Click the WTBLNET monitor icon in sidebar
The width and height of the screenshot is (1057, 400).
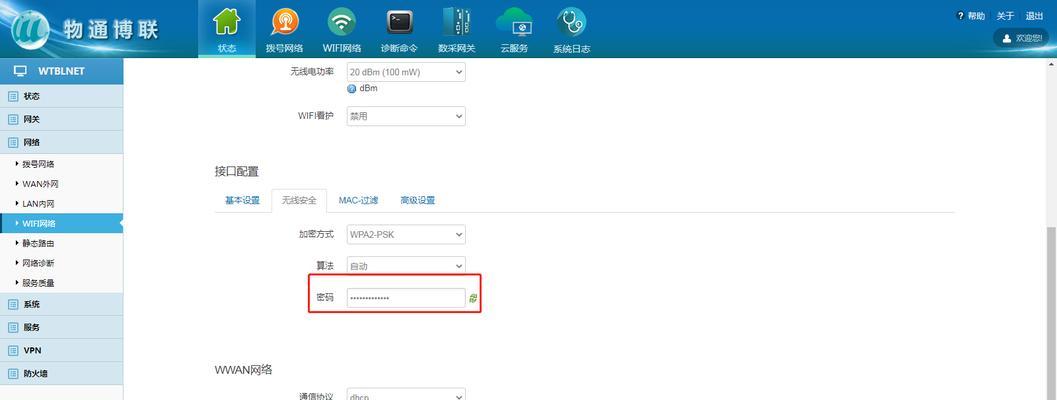20,71
